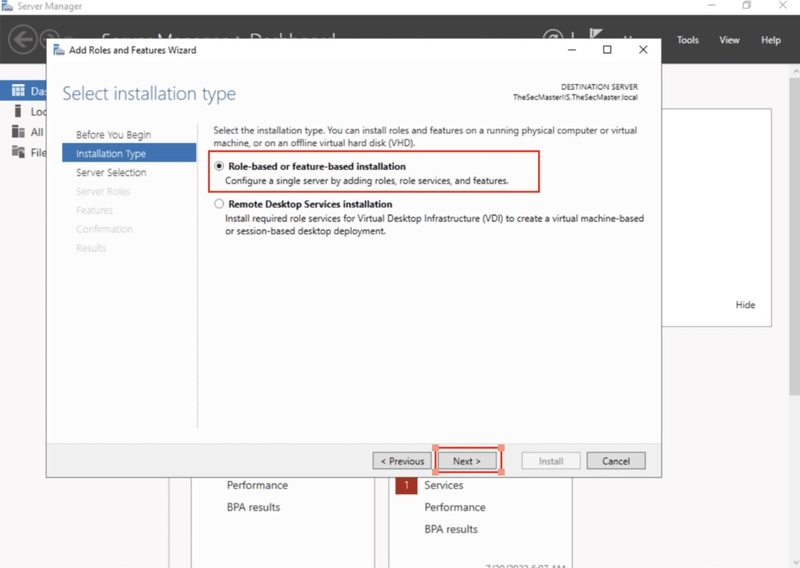Click Dashboard icon in Server Manager sidebar
This screenshot has width=800, height=568.
click(18, 90)
